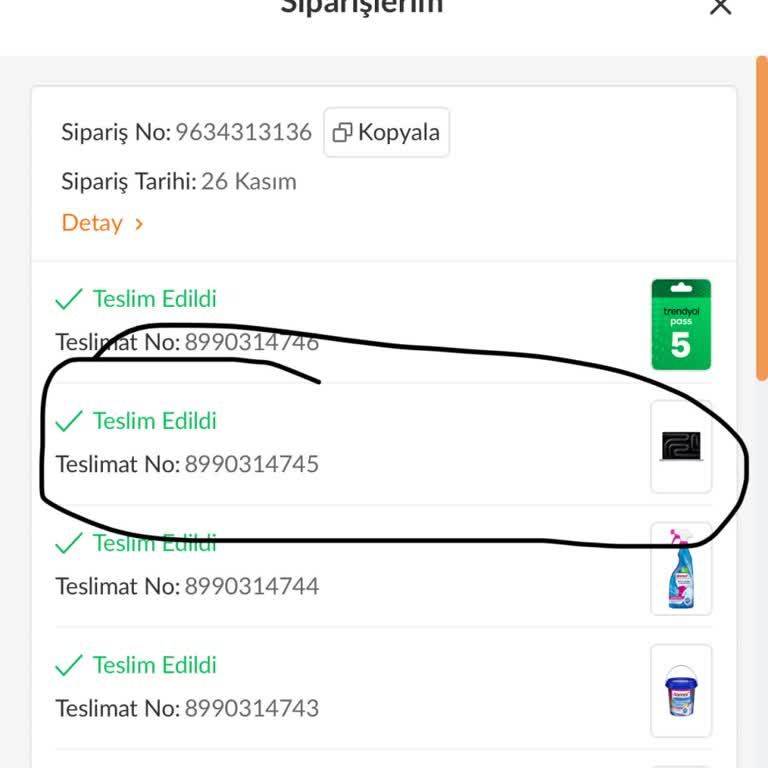This screenshot has height=768, width=768.
Task: Click the copy icon beside the order number
Action: click(x=343, y=133)
